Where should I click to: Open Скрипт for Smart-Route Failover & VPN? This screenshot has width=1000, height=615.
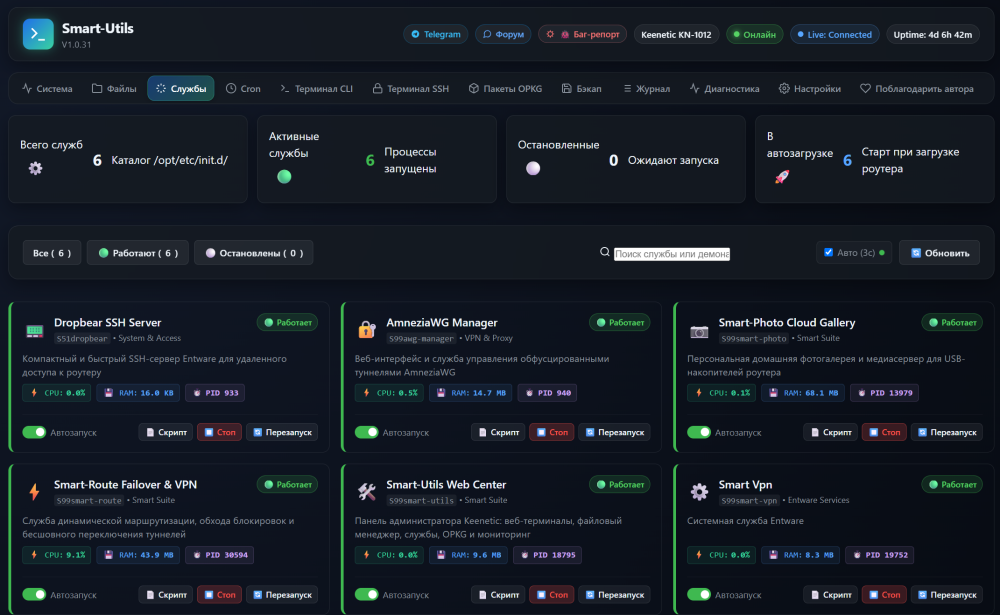(x=166, y=594)
